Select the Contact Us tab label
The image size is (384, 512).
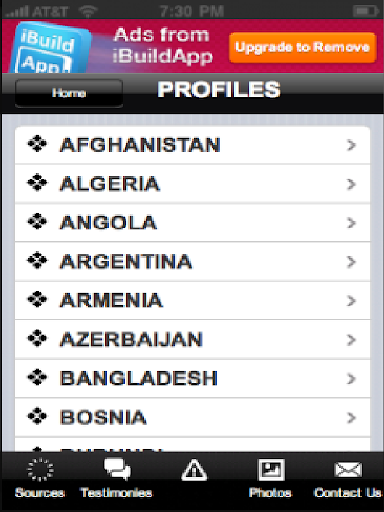click(x=348, y=492)
